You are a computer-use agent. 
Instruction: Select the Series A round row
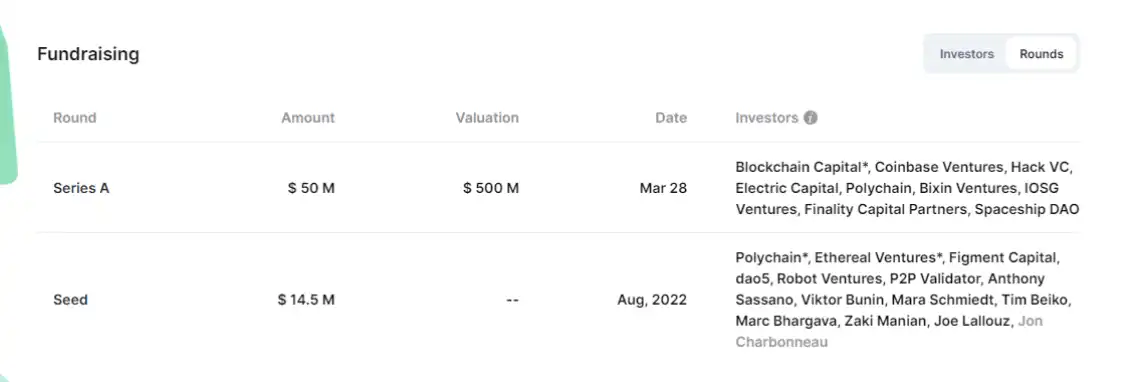click(558, 188)
